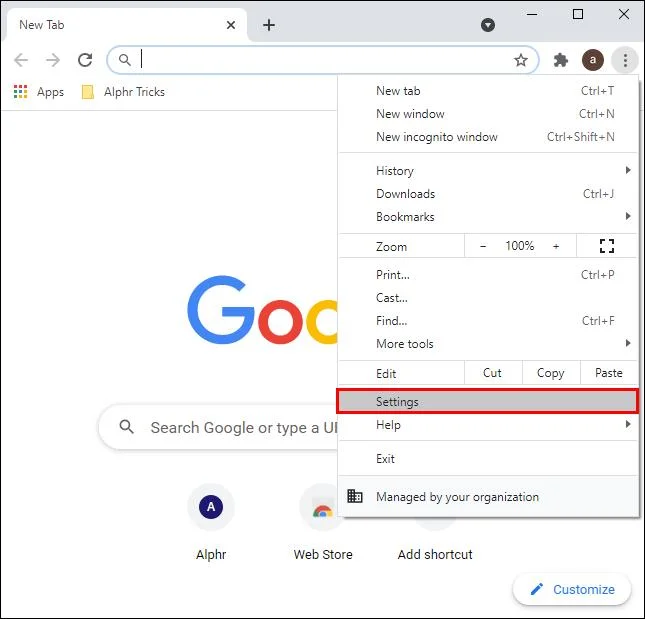Select New window menu entry
This screenshot has height=619, width=645.
coord(488,114)
